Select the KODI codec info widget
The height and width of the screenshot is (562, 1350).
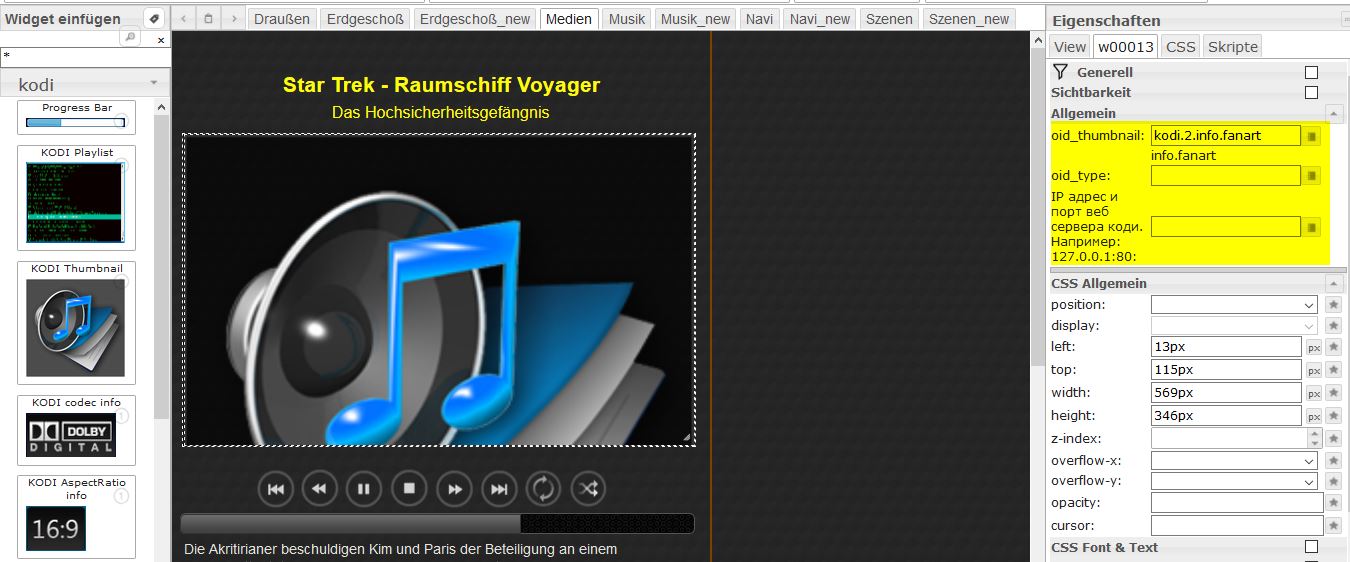(77, 430)
